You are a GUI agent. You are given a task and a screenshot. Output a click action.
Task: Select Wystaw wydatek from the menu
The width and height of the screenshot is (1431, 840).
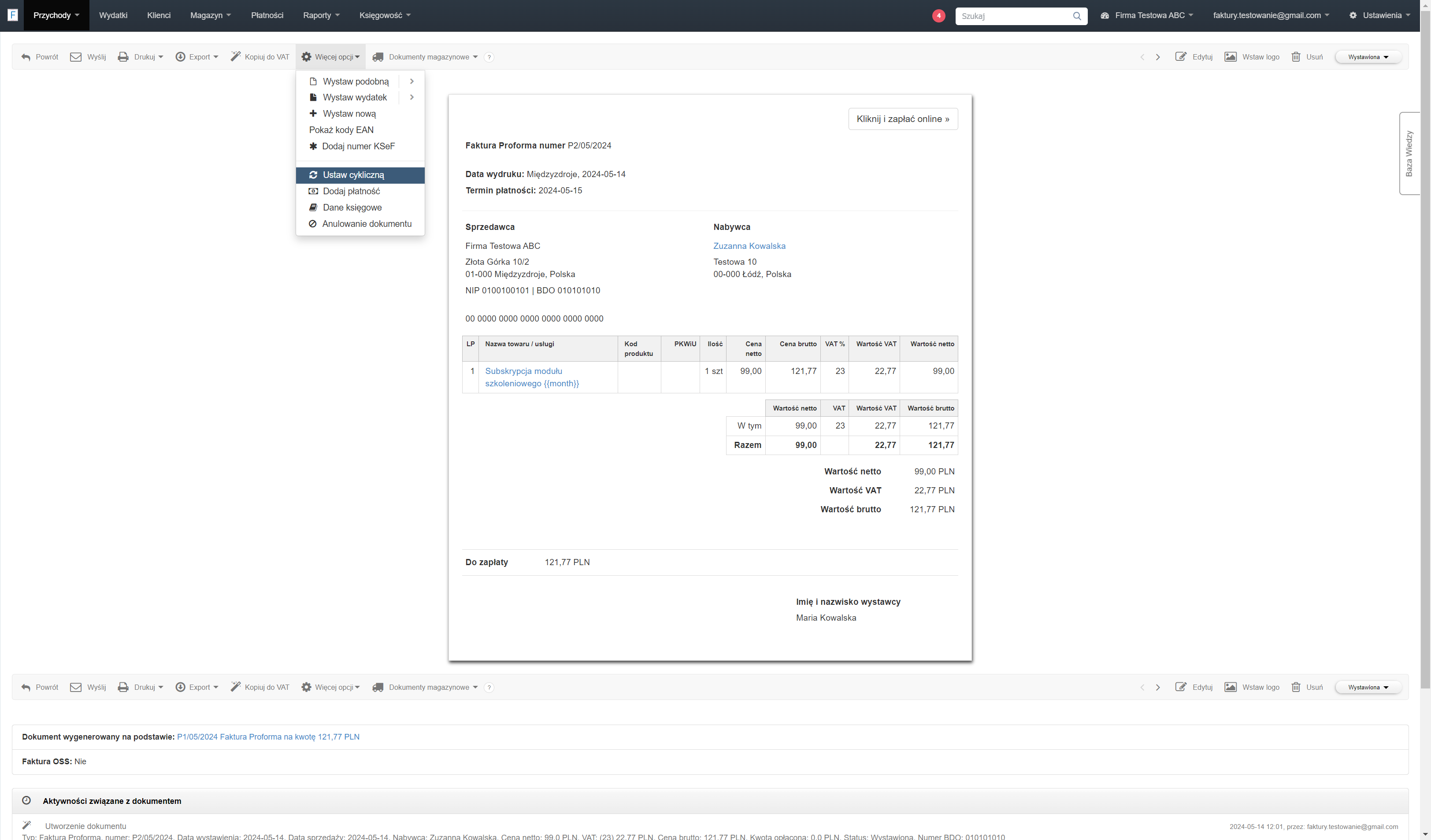pyautogui.click(x=348, y=97)
